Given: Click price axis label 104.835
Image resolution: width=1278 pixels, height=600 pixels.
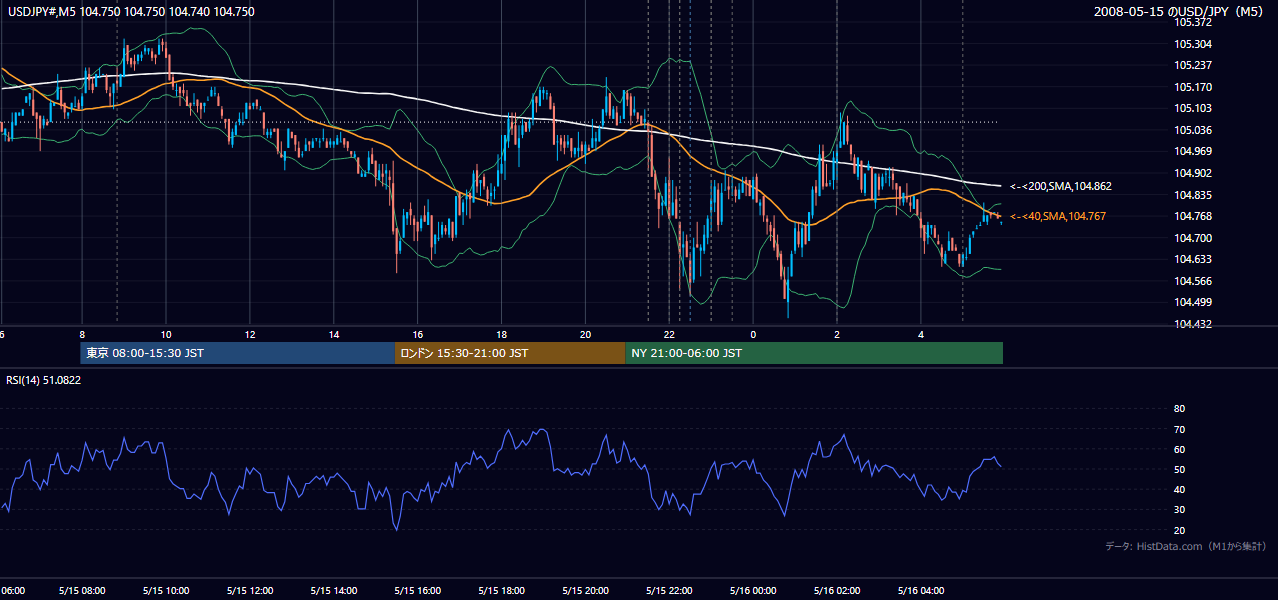Looking at the screenshot, I should coord(1194,195).
